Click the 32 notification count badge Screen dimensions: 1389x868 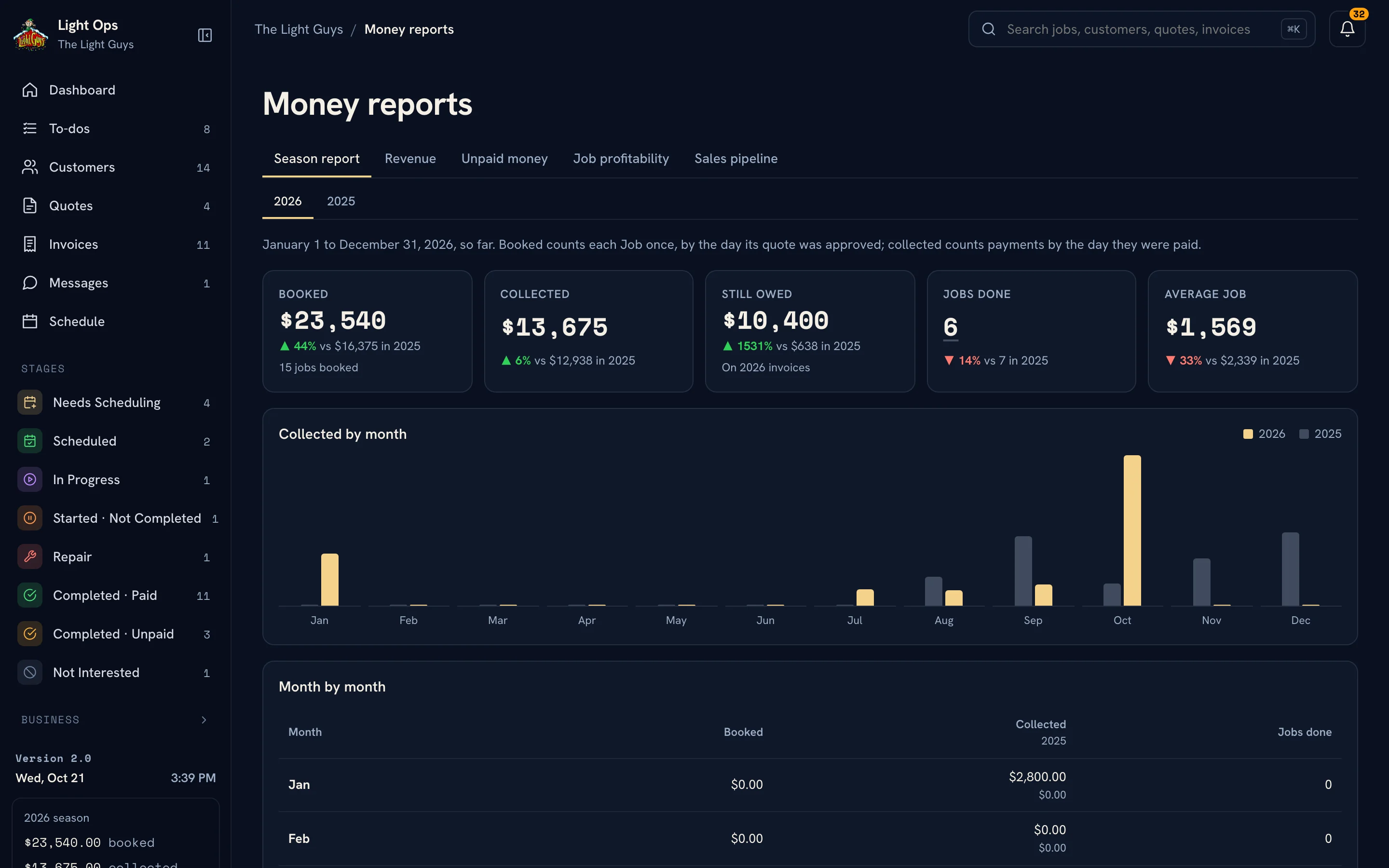pyautogui.click(x=1359, y=14)
